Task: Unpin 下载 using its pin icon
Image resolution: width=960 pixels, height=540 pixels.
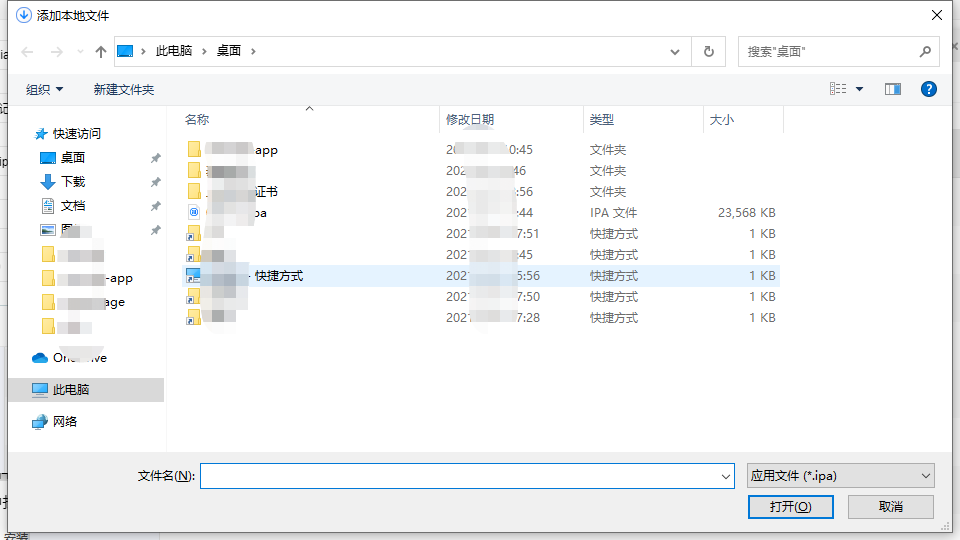Action: pos(156,182)
